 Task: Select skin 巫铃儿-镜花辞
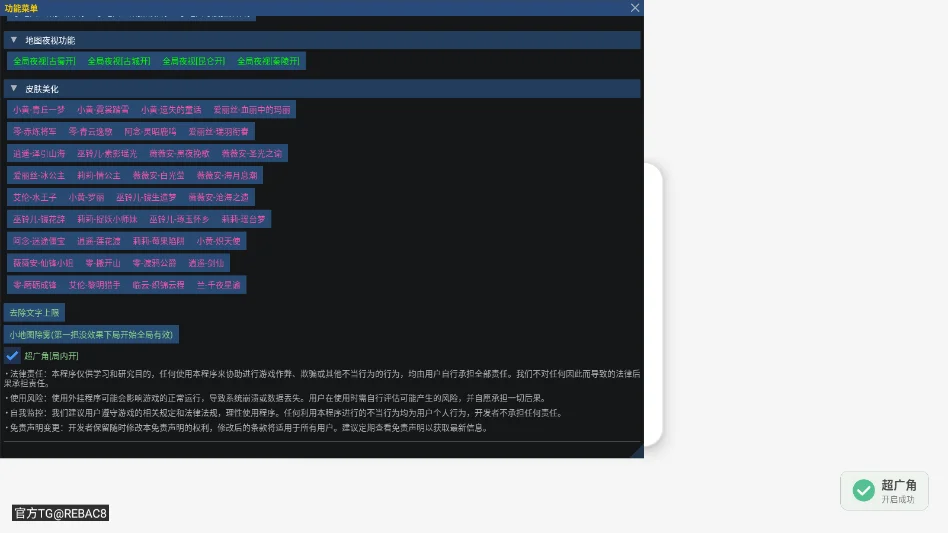click(x=39, y=219)
